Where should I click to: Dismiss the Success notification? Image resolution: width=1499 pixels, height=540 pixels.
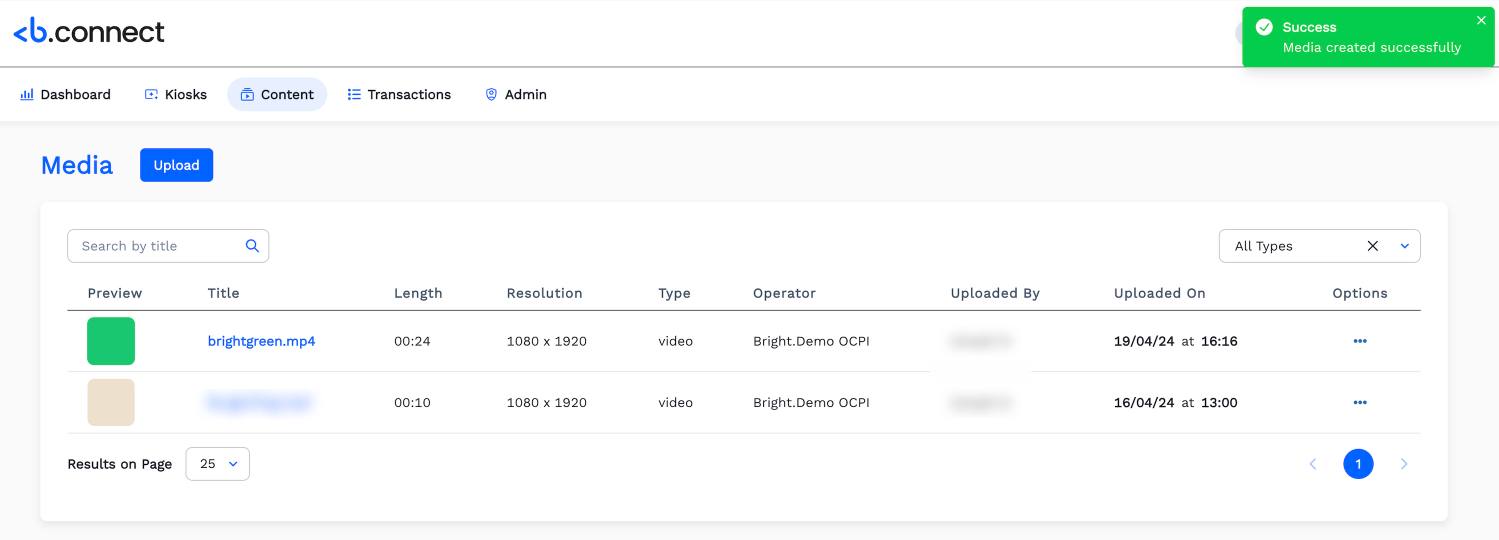point(1481,20)
